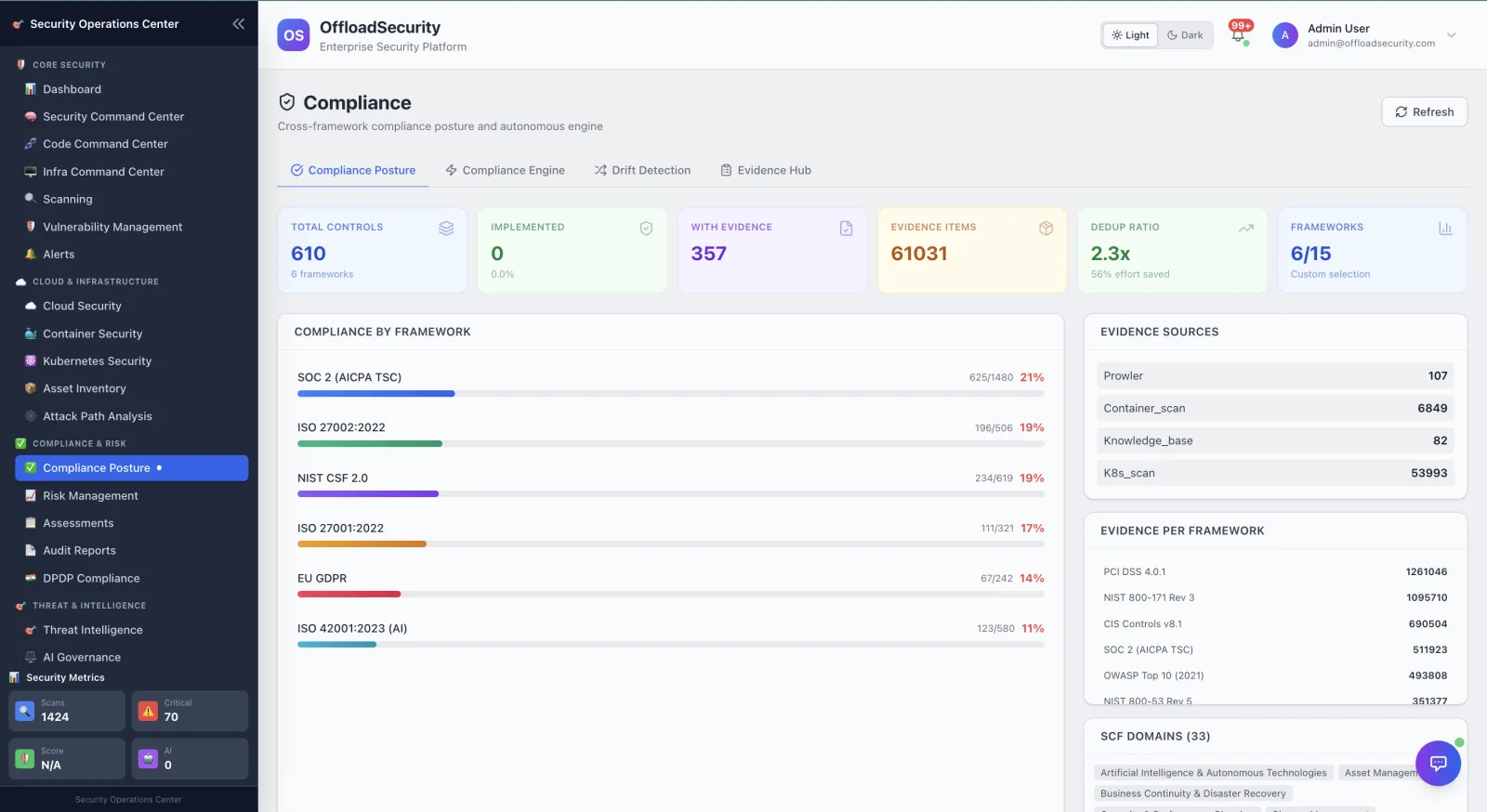1487x812 pixels.
Task: Click Evidence Items cube icon
Action: (1046, 229)
